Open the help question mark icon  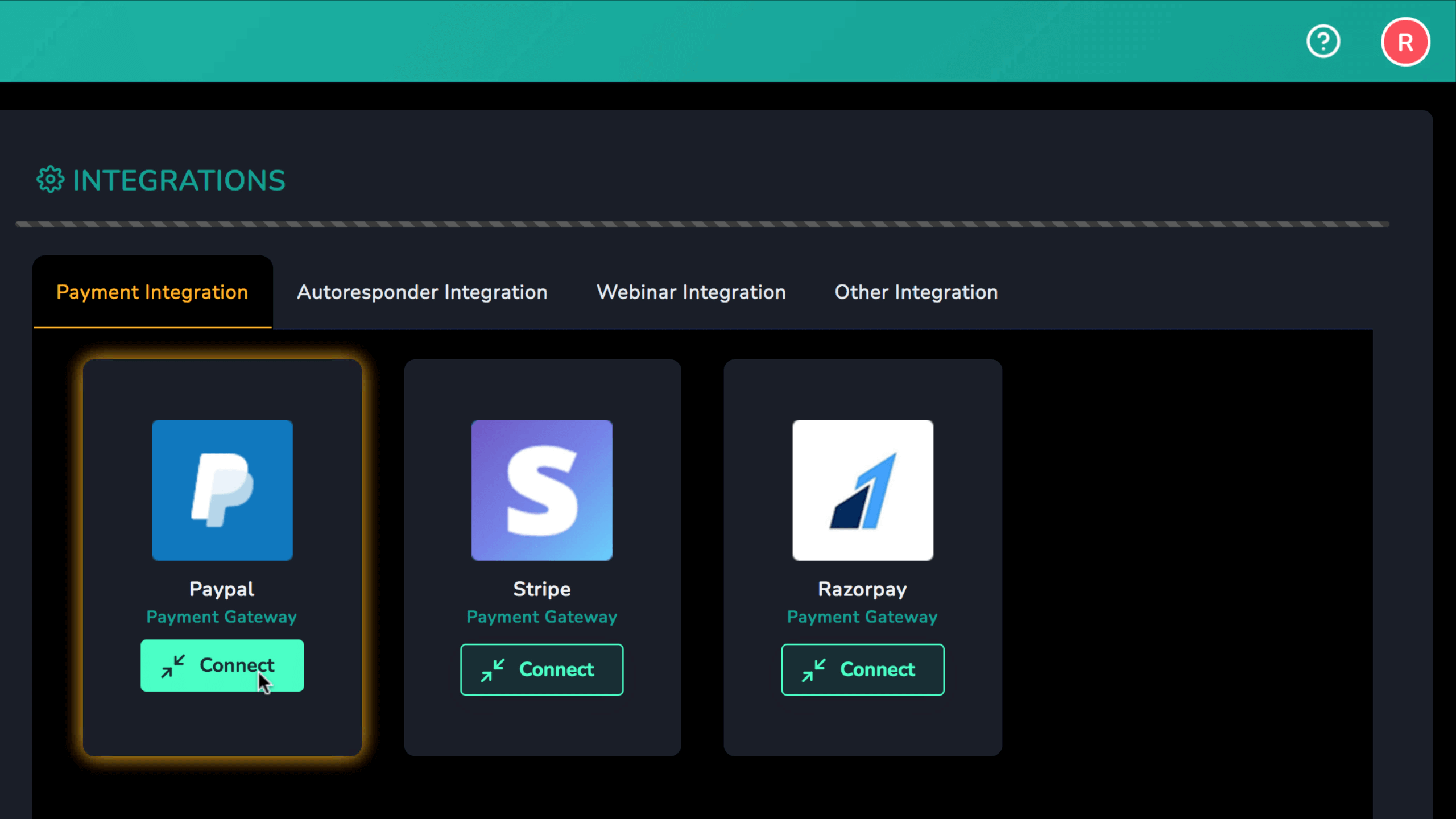[1323, 42]
